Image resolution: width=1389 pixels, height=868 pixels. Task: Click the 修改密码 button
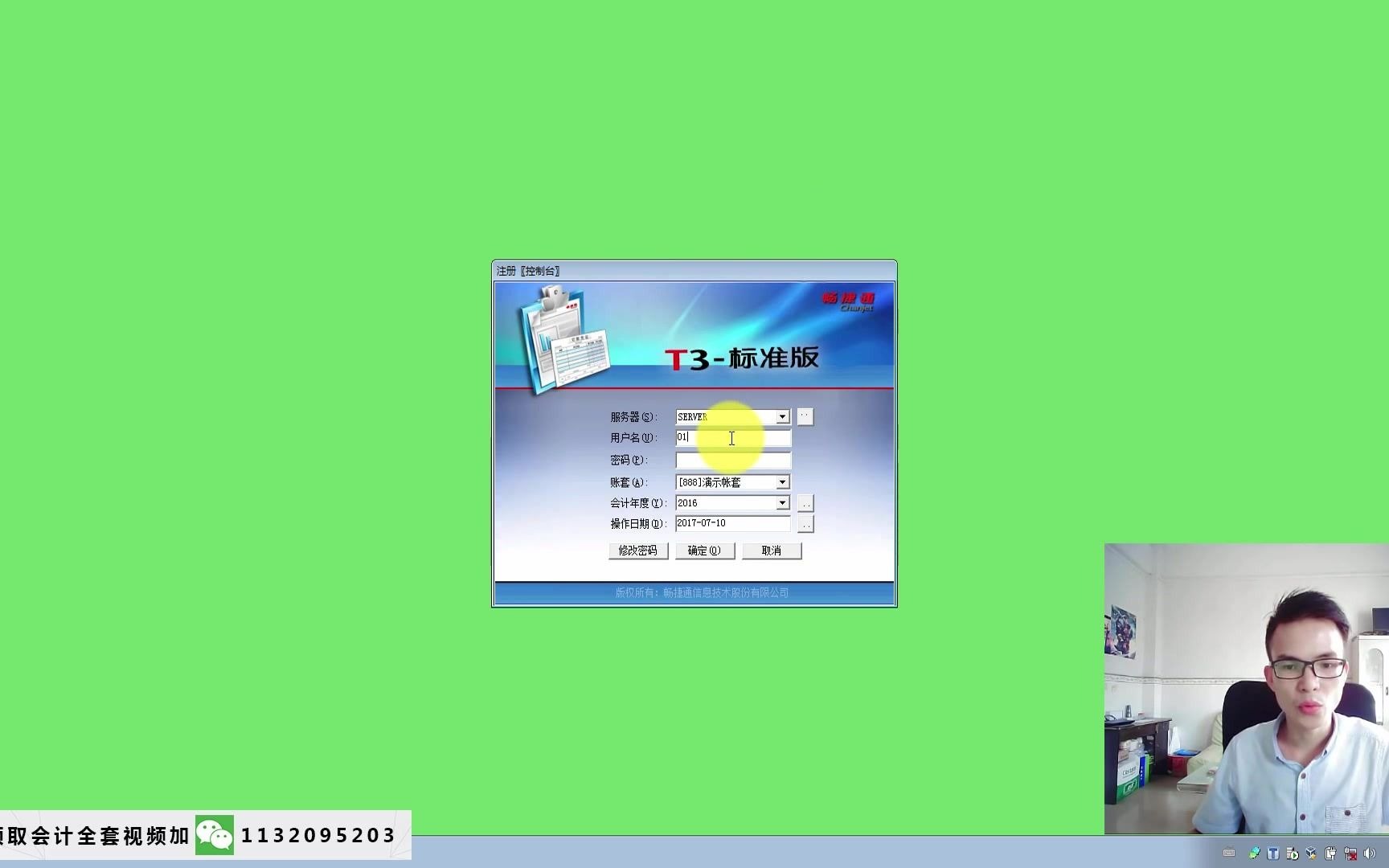click(638, 551)
